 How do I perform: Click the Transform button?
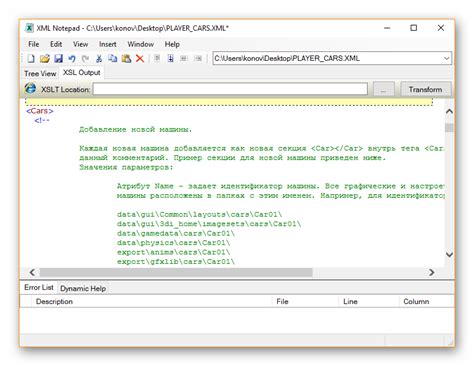425,89
